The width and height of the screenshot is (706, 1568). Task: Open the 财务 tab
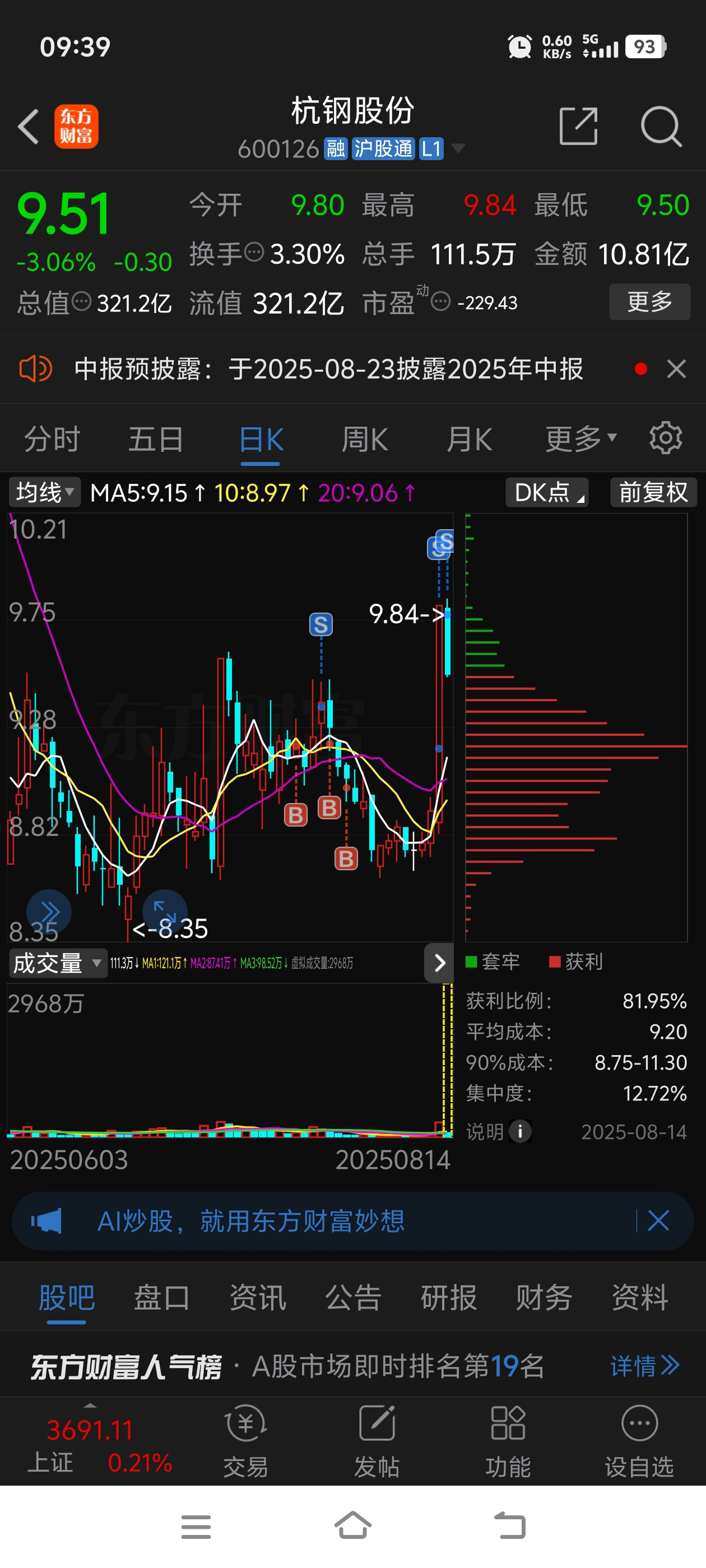[544, 1297]
